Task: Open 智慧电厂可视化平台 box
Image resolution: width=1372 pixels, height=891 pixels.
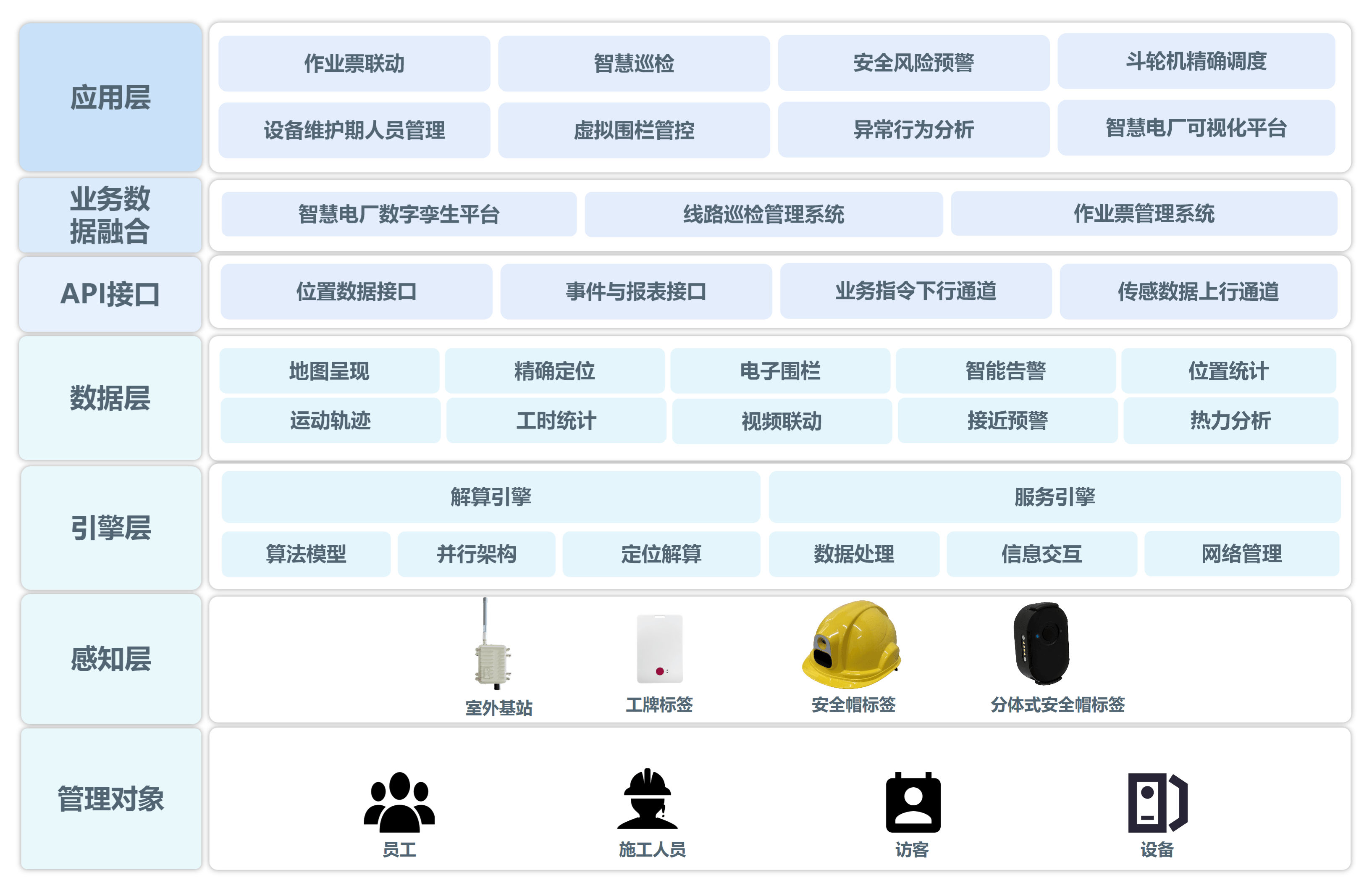Action: (x=1196, y=127)
